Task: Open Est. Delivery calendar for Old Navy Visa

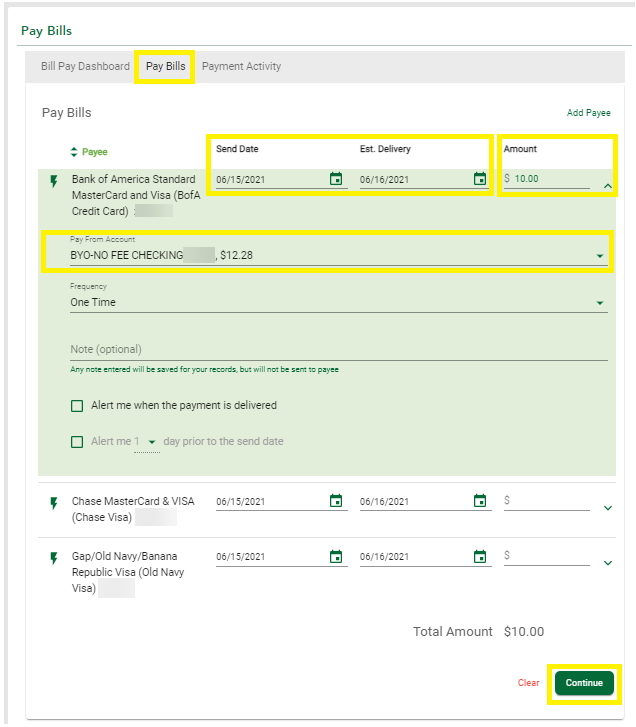Action: [x=480, y=556]
